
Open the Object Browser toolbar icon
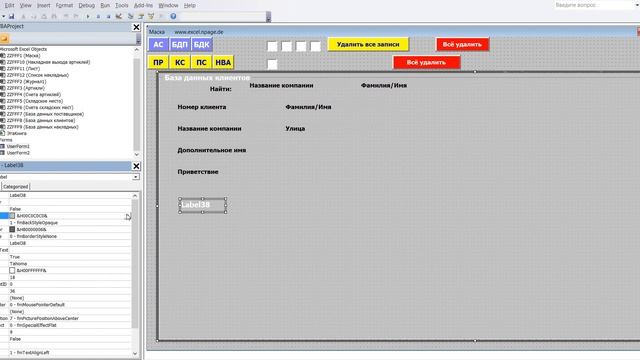[151, 16]
